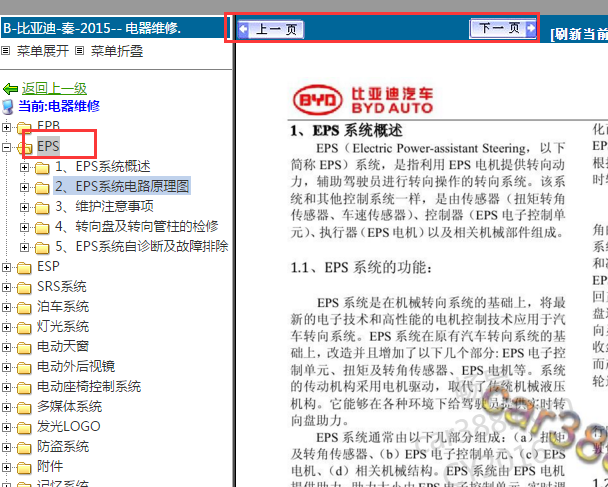The width and height of the screenshot is (608, 487).
Task: Click the 5、EPS系统自诊断及故障排除 folder icon
Action: [42, 247]
